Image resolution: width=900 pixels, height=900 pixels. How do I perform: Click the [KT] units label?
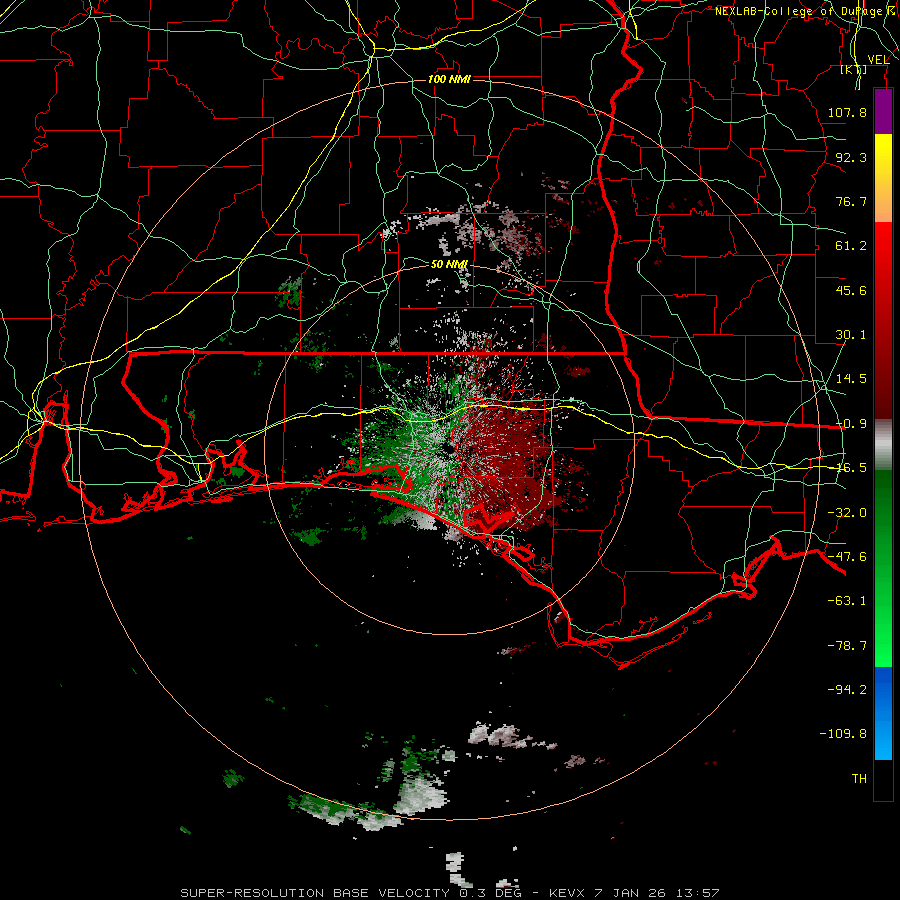[x=854, y=70]
